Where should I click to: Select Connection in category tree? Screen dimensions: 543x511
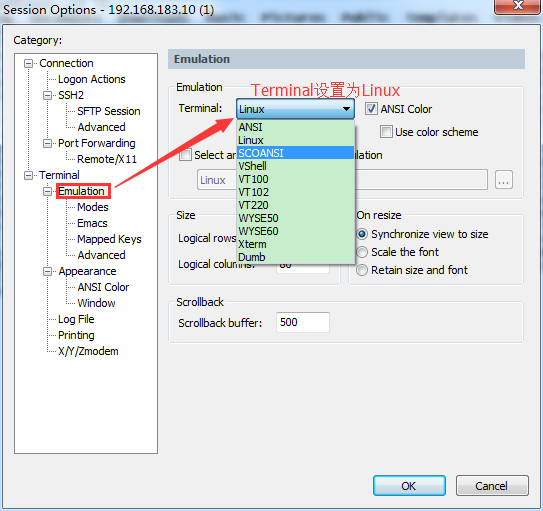(66, 63)
